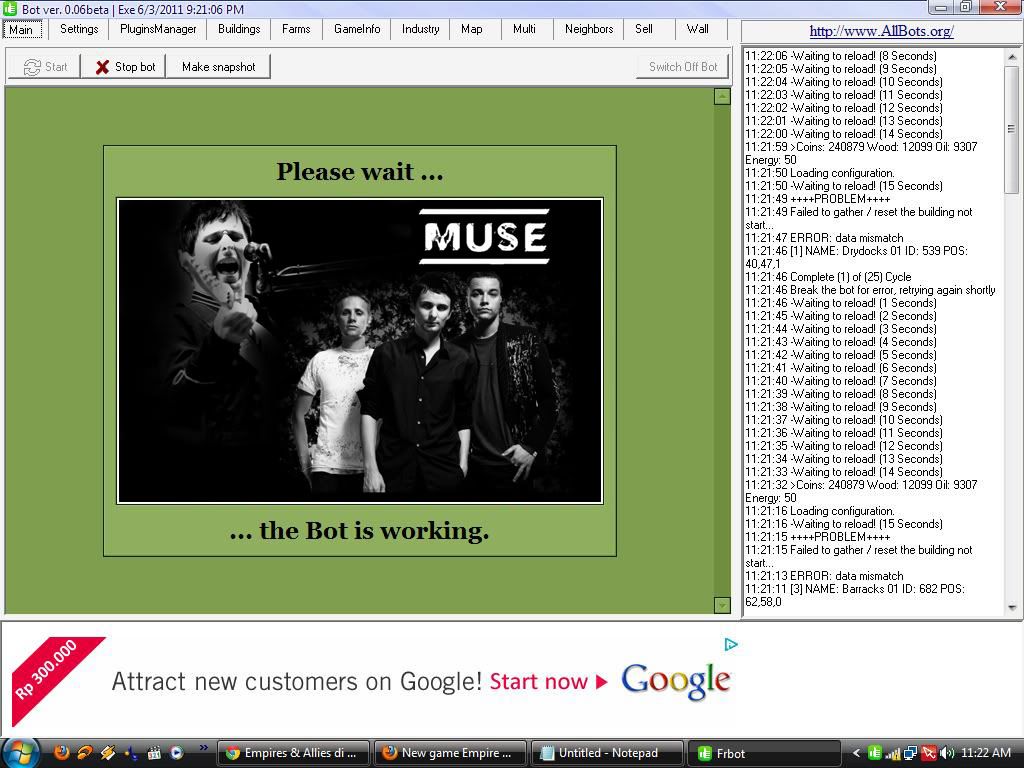The width and height of the screenshot is (1024, 768).
Task: Select the Multi tab
Action: (524, 29)
